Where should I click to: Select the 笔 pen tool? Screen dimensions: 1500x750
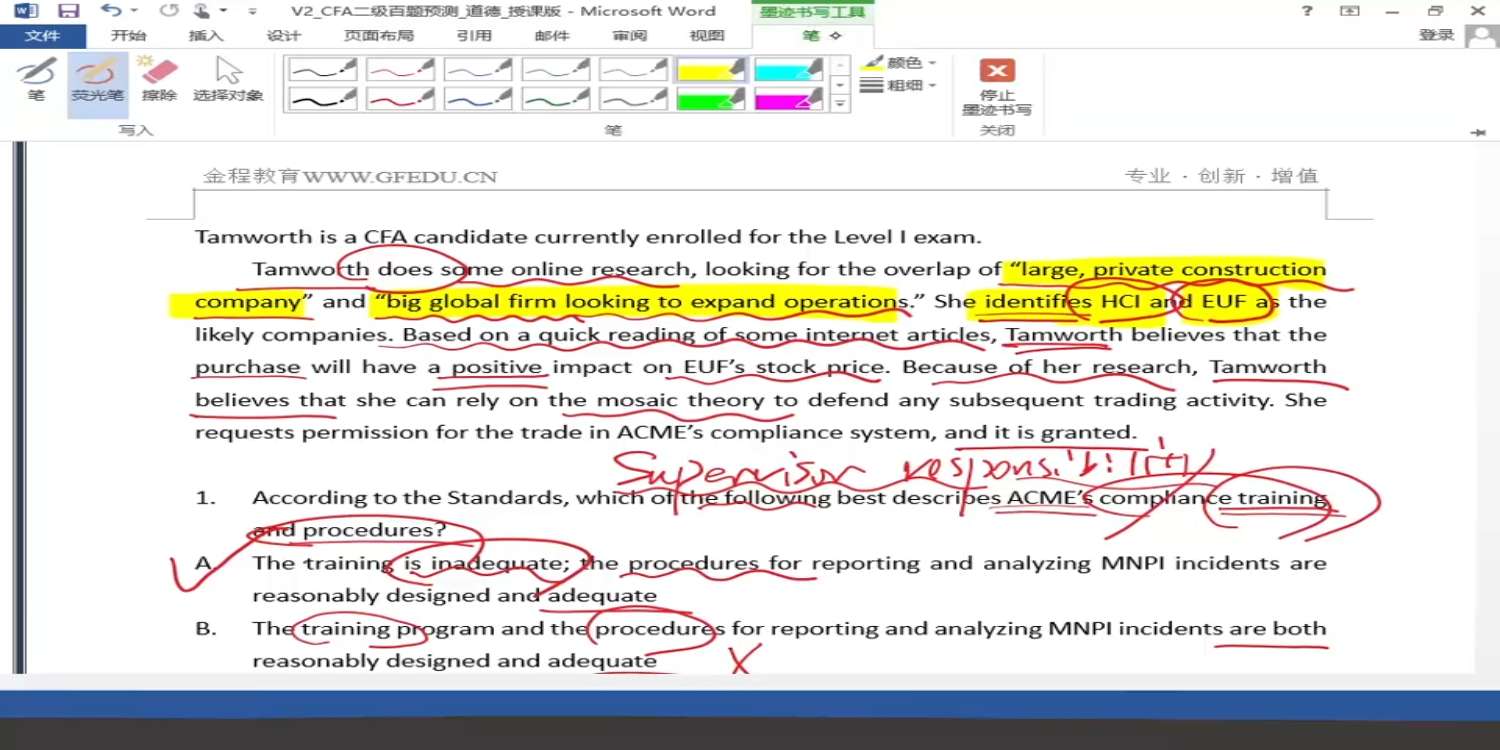(36, 80)
